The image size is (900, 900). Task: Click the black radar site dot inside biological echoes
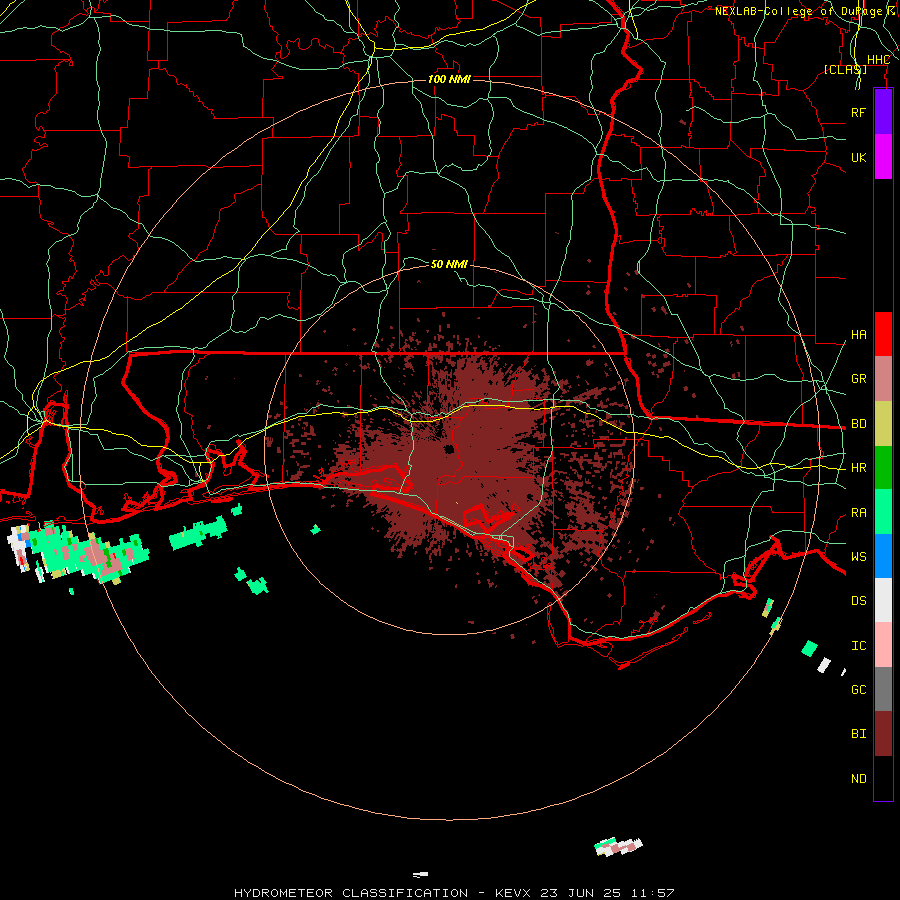(x=449, y=449)
